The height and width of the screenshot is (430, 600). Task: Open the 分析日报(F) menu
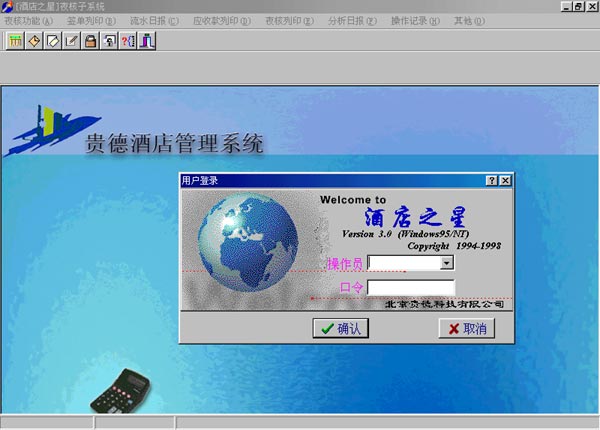[x=352, y=21]
